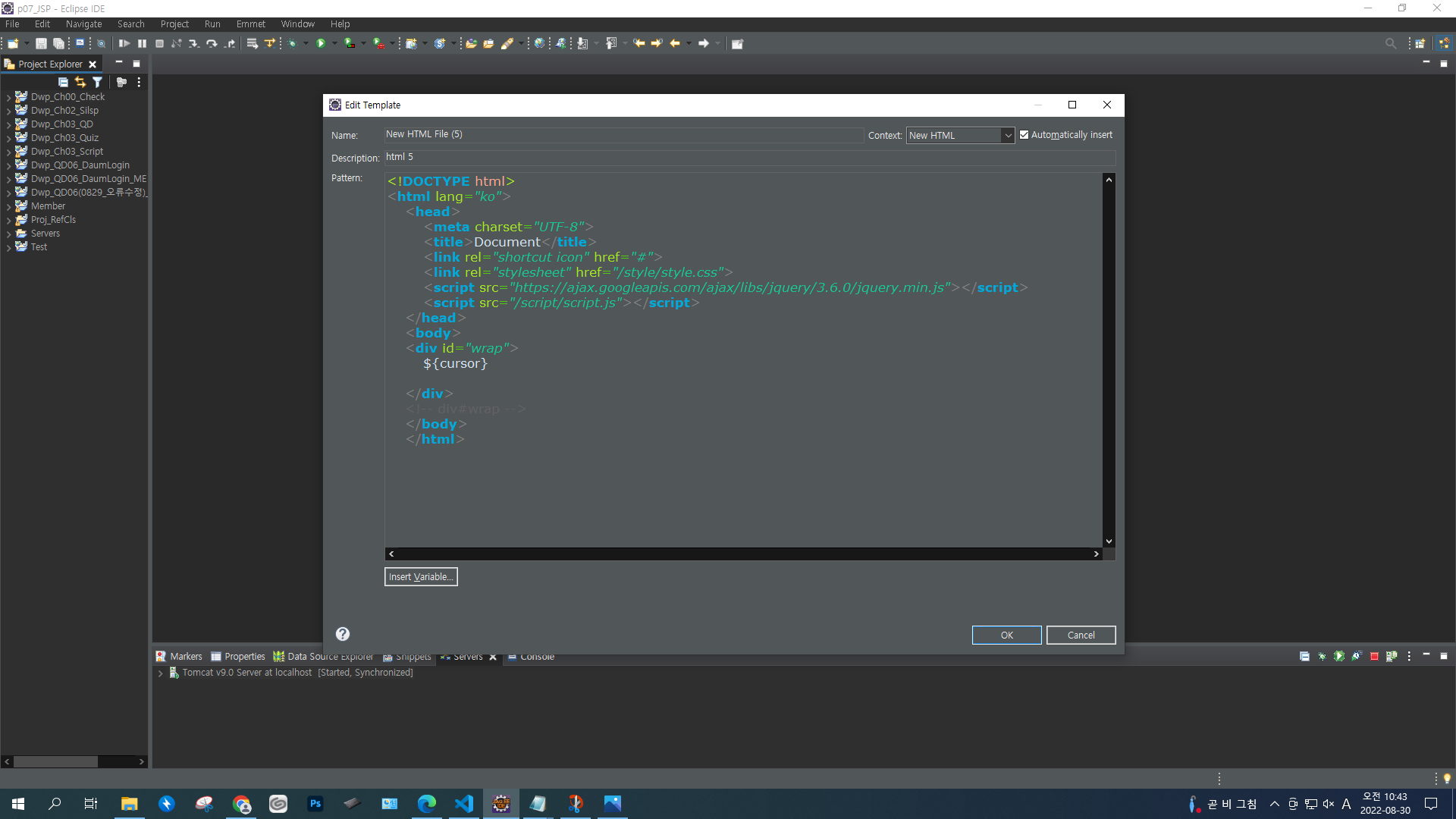
Task: Switch to the Markers tab
Action: point(180,657)
